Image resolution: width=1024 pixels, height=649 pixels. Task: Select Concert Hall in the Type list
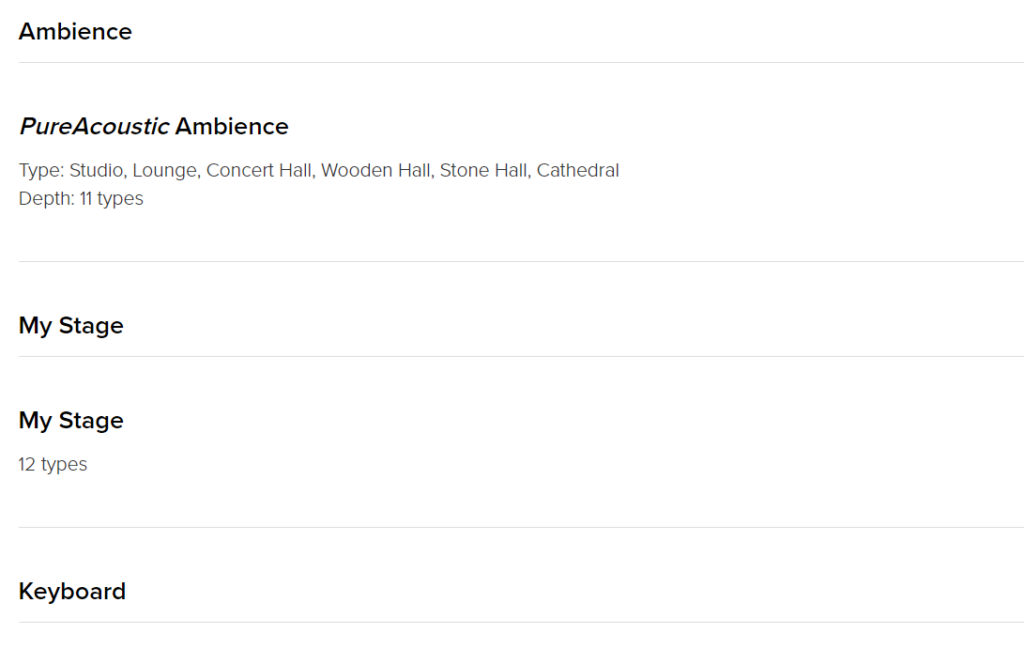coord(259,170)
